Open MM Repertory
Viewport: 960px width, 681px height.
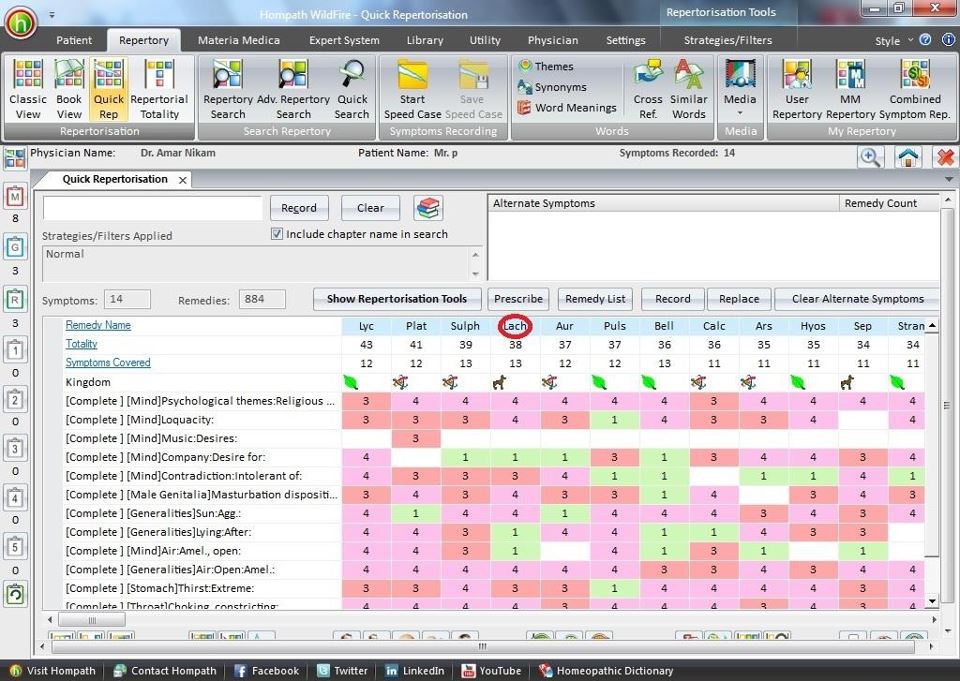point(850,89)
